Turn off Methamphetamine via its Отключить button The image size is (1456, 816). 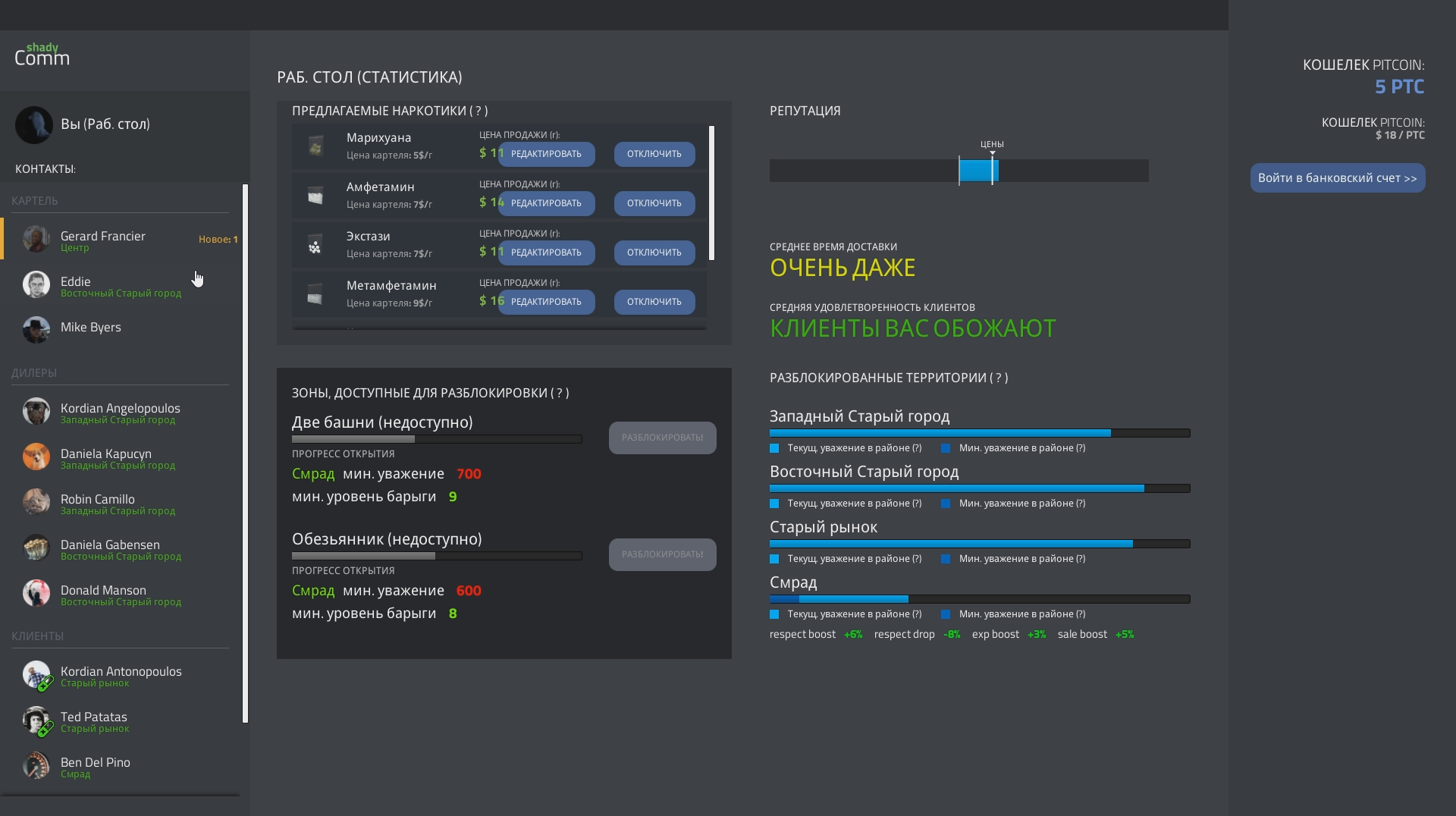(x=654, y=302)
